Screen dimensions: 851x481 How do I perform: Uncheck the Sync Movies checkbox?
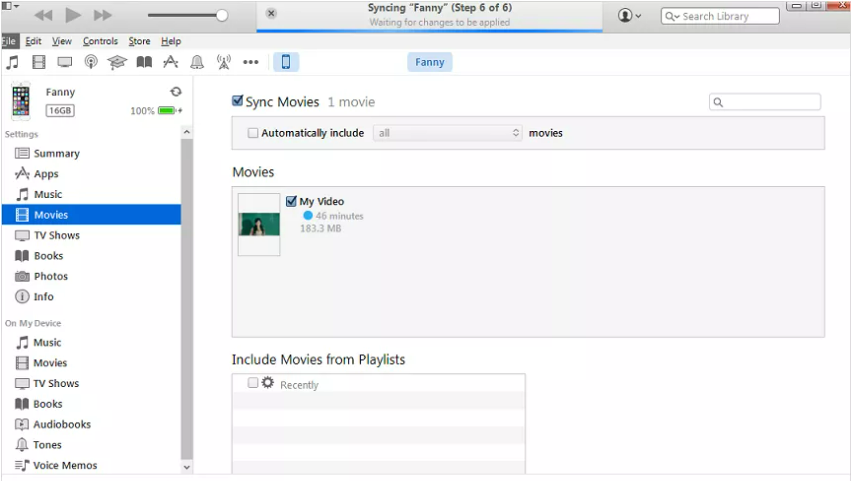click(x=238, y=101)
